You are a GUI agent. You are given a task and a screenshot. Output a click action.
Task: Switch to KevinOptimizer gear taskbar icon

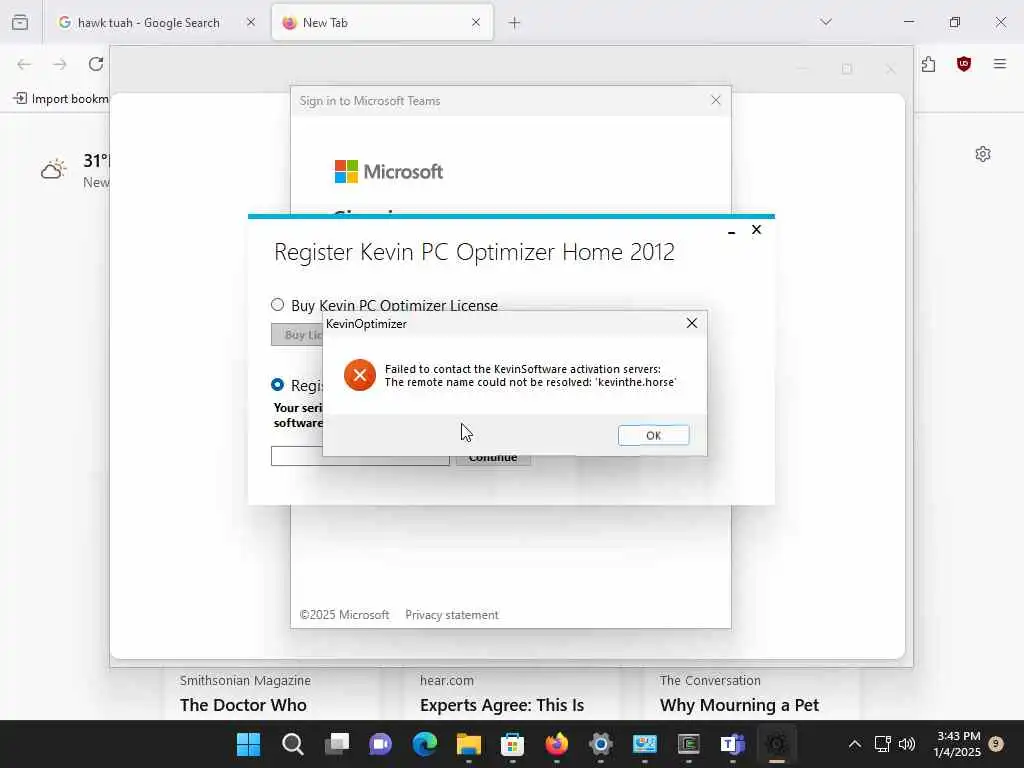point(776,744)
